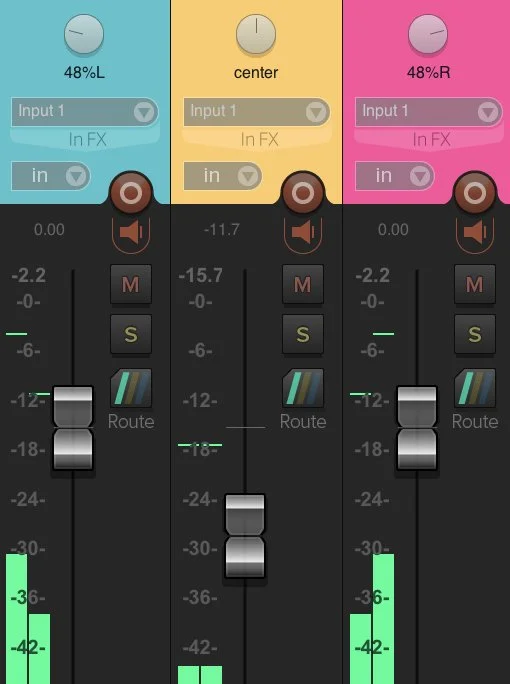Click the 0.00 volume readout on blue track
Screen dimensions: 510x684
click(49, 229)
